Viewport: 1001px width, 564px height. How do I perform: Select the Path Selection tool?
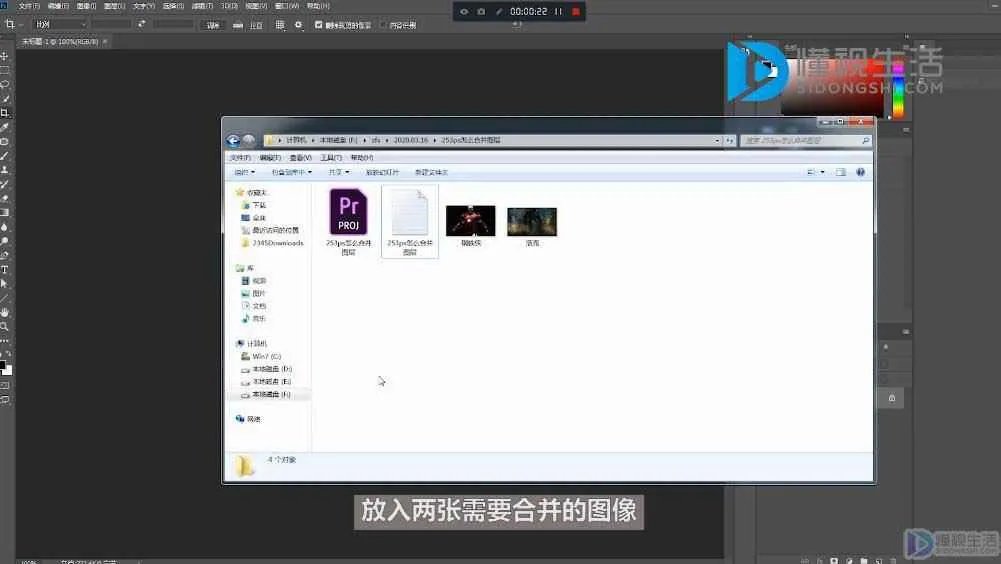pyautogui.click(x=4, y=284)
